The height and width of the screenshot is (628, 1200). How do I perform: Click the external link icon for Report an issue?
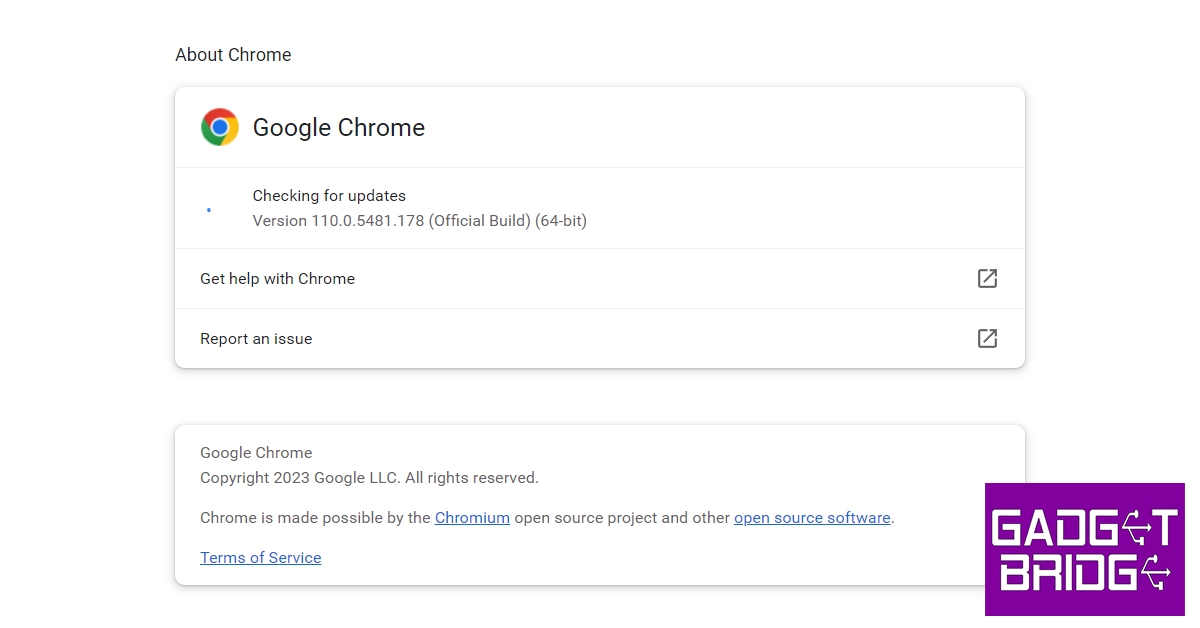coord(987,339)
